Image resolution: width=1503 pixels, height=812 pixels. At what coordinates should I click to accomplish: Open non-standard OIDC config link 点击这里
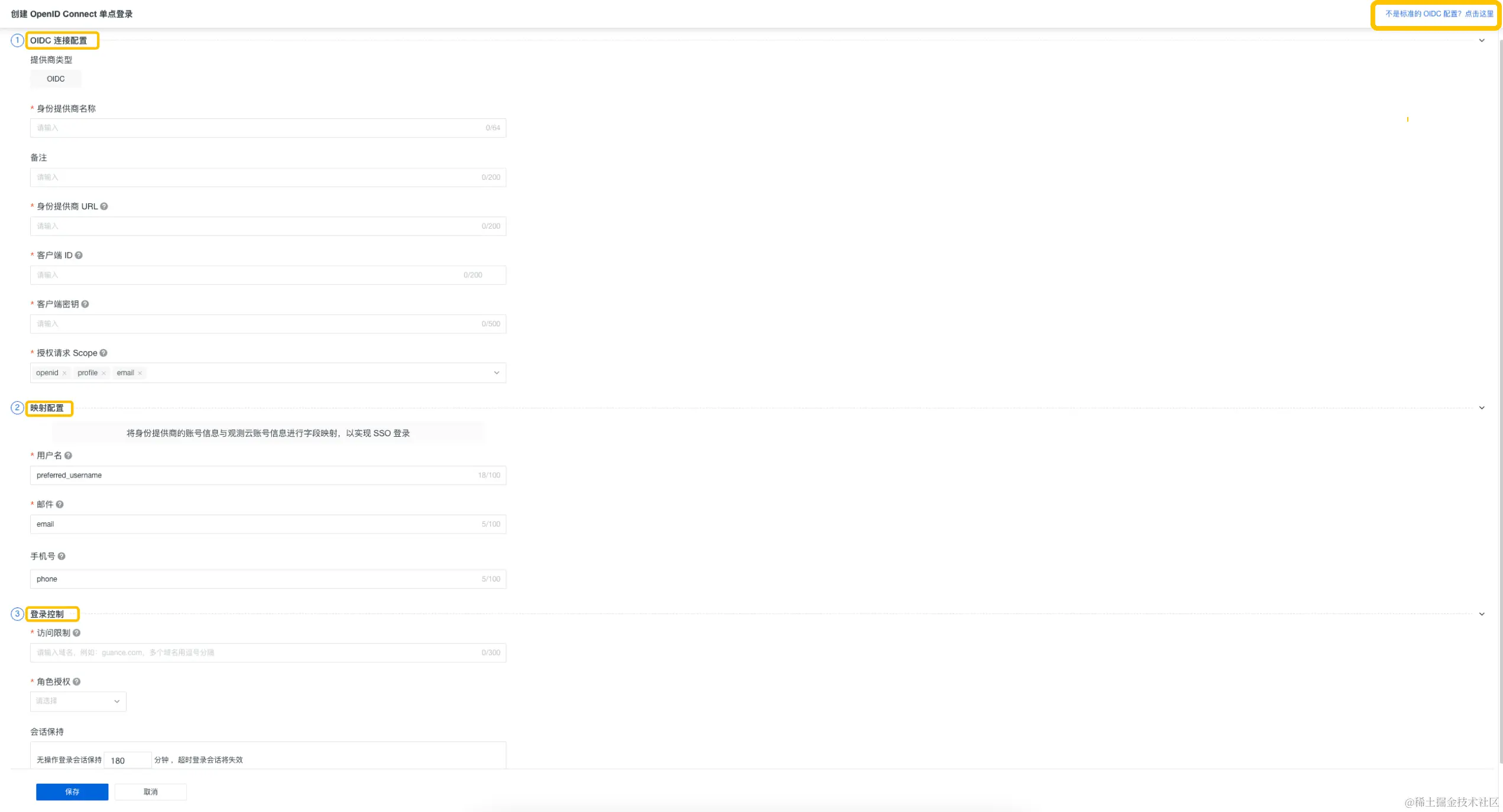[1479, 14]
